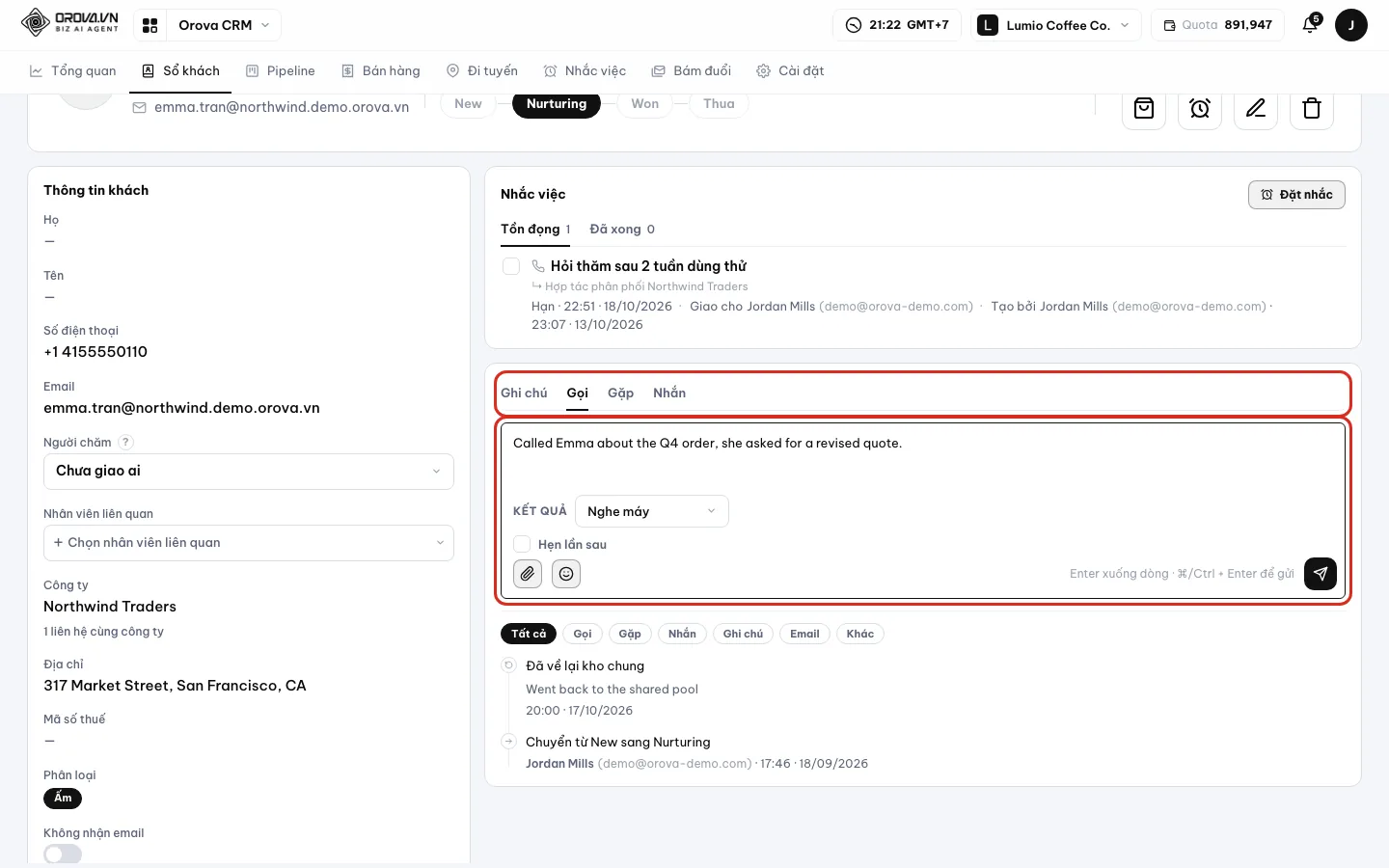
Task: Click the Ấm classification tag
Action: pos(63,799)
